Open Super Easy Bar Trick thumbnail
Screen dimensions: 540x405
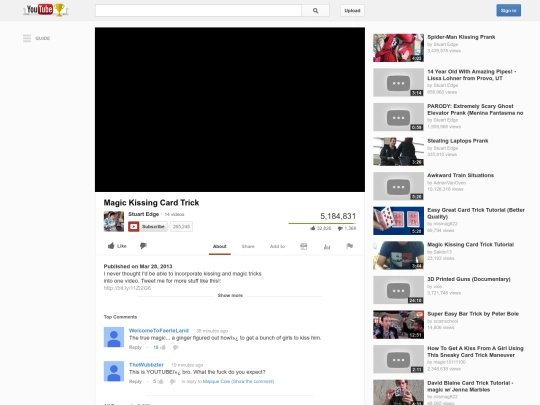(398, 325)
